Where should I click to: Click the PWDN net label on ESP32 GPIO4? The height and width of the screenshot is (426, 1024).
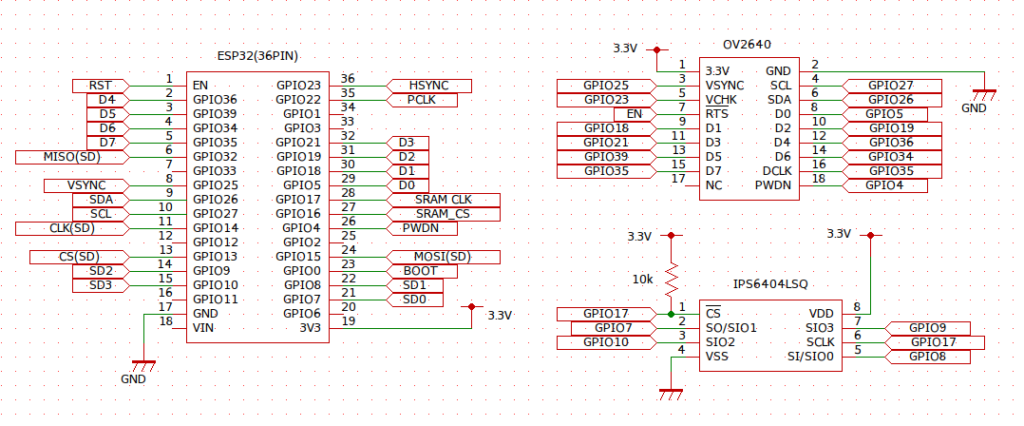tap(422, 228)
